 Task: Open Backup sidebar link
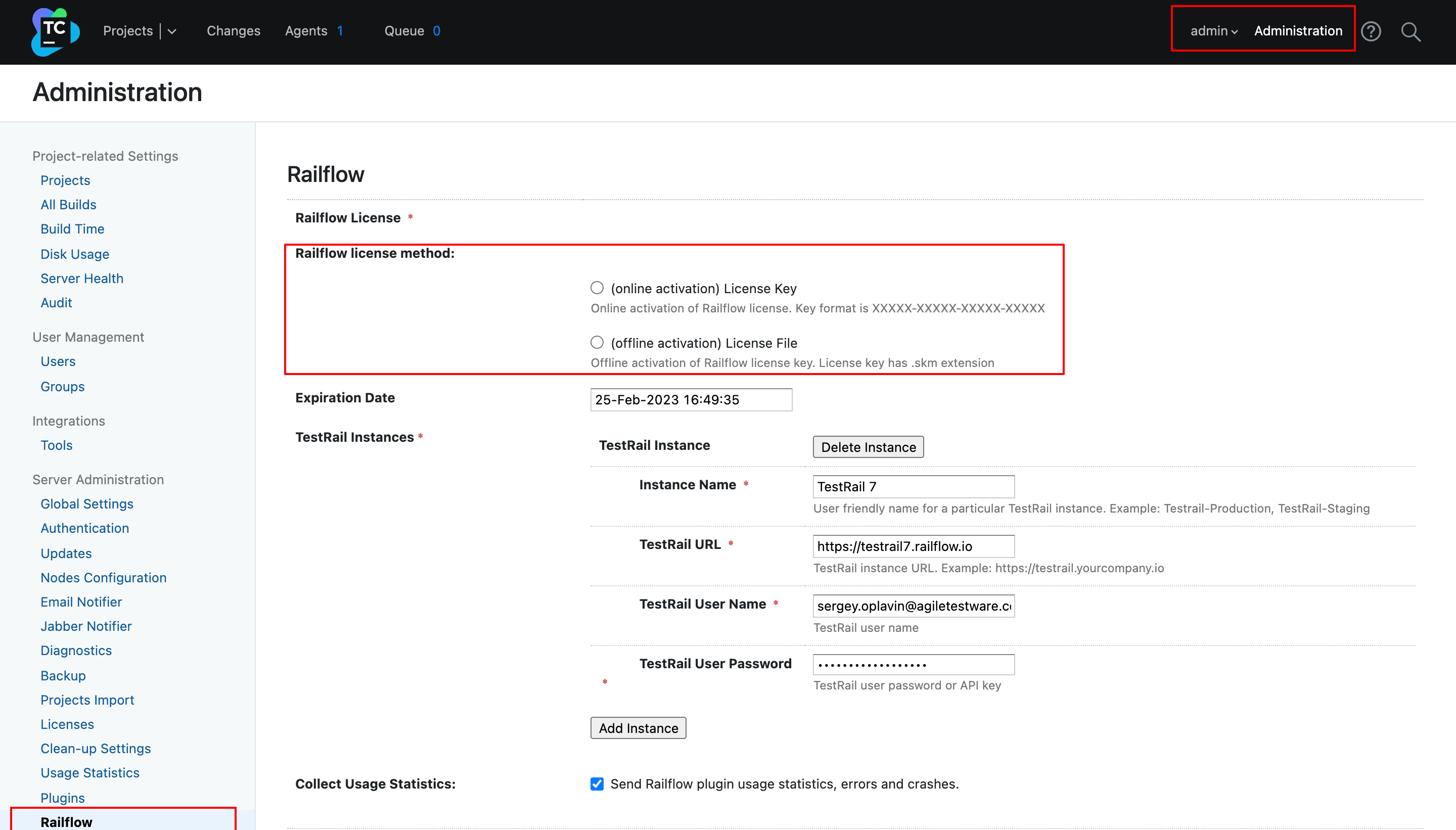tap(63, 675)
